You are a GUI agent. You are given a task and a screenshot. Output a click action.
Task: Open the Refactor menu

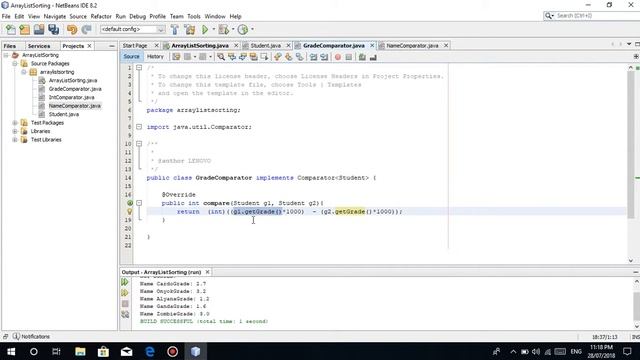coord(101,16)
